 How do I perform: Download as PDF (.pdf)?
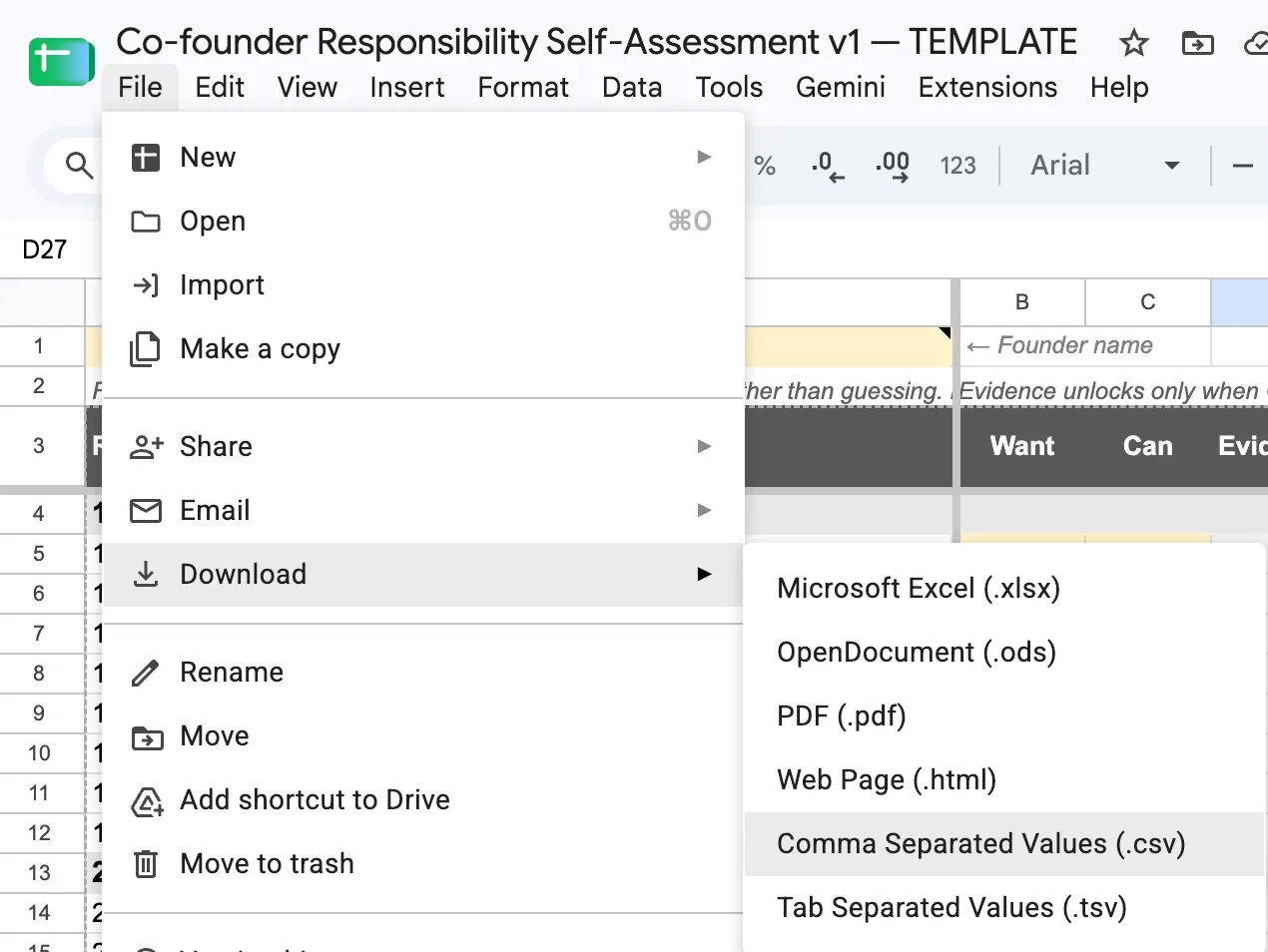pyautogui.click(x=1004, y=716)
